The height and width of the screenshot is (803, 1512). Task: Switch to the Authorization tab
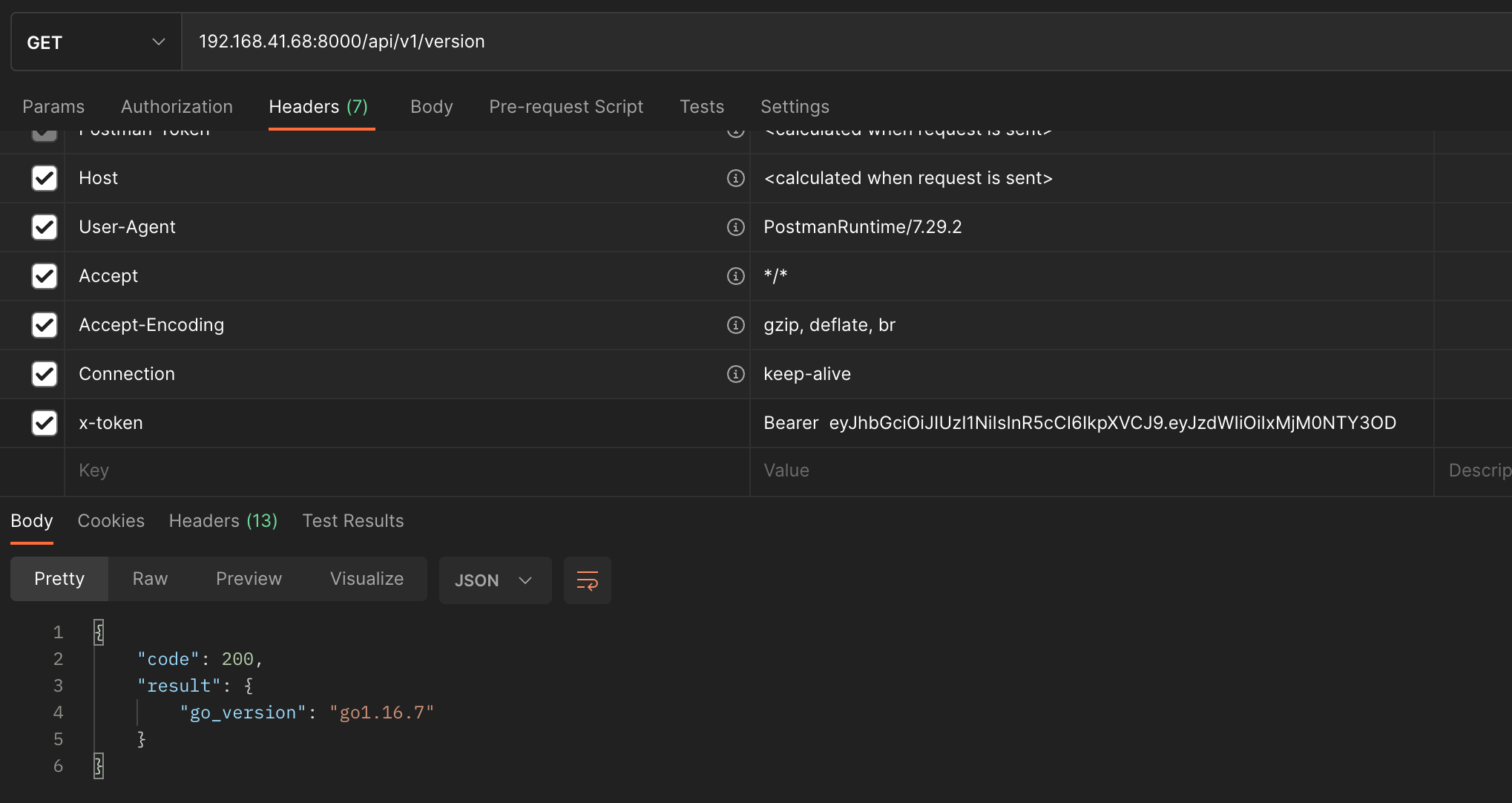click(x=177, y=107)
